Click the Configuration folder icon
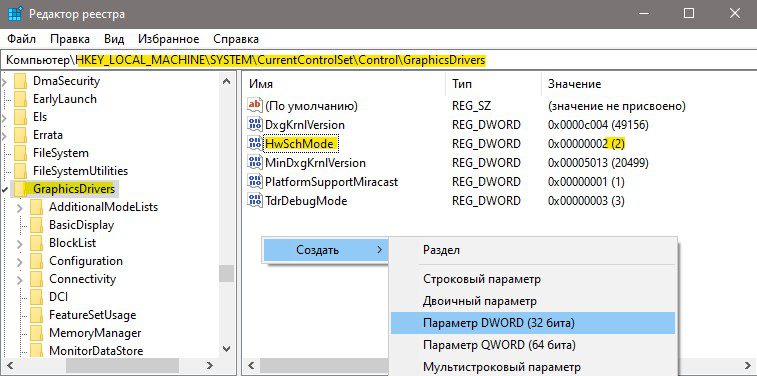Image resolution: width=757 pixels, height=376 pixels. coord(37,261)
